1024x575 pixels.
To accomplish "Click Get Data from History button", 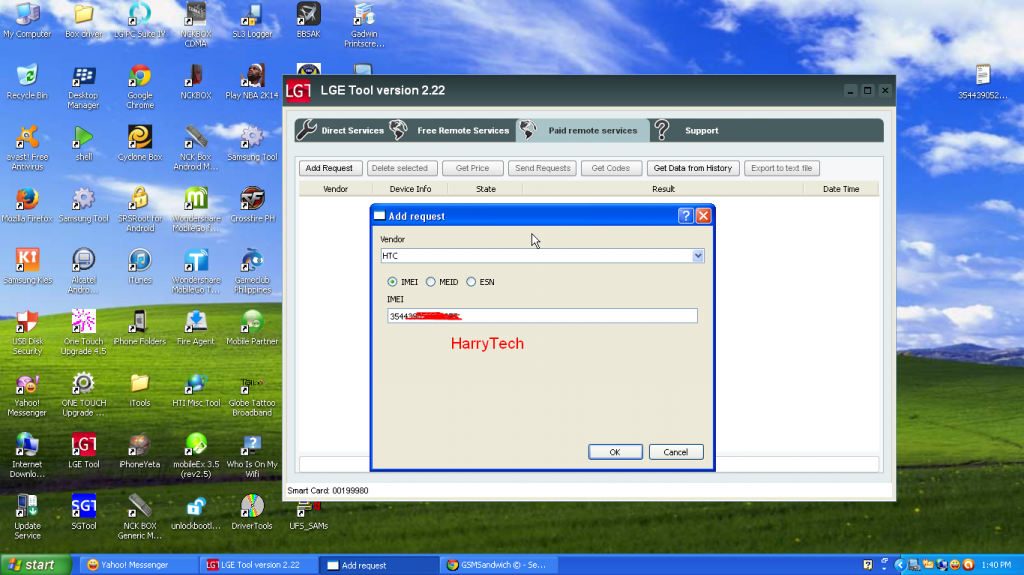I will [693, 168].
